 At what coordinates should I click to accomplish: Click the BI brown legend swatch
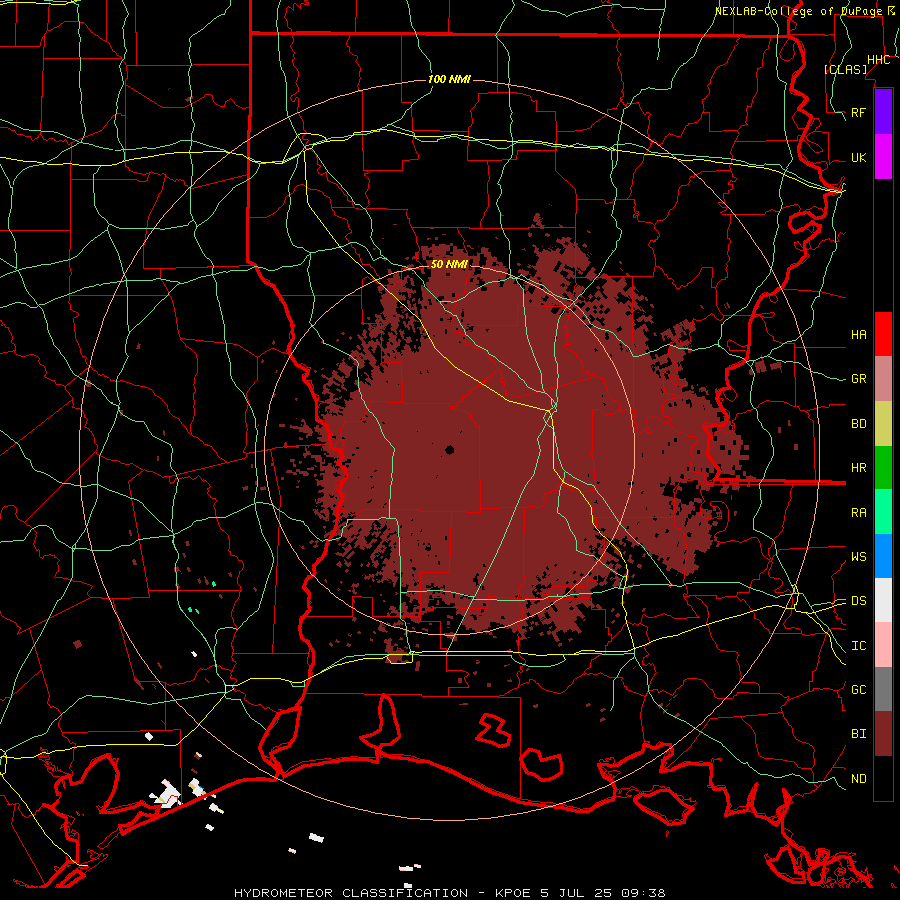click(x=883, y=734)
